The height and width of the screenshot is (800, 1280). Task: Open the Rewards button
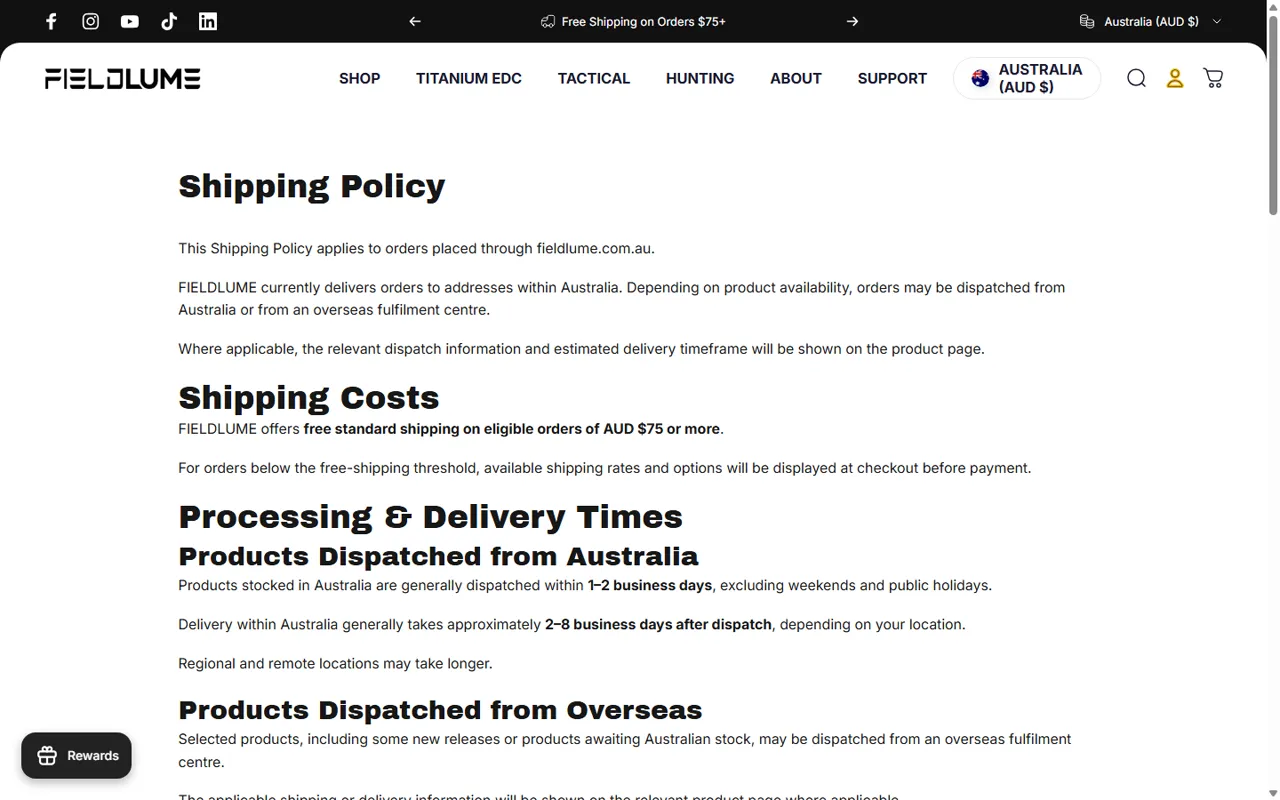pos(77,756)
